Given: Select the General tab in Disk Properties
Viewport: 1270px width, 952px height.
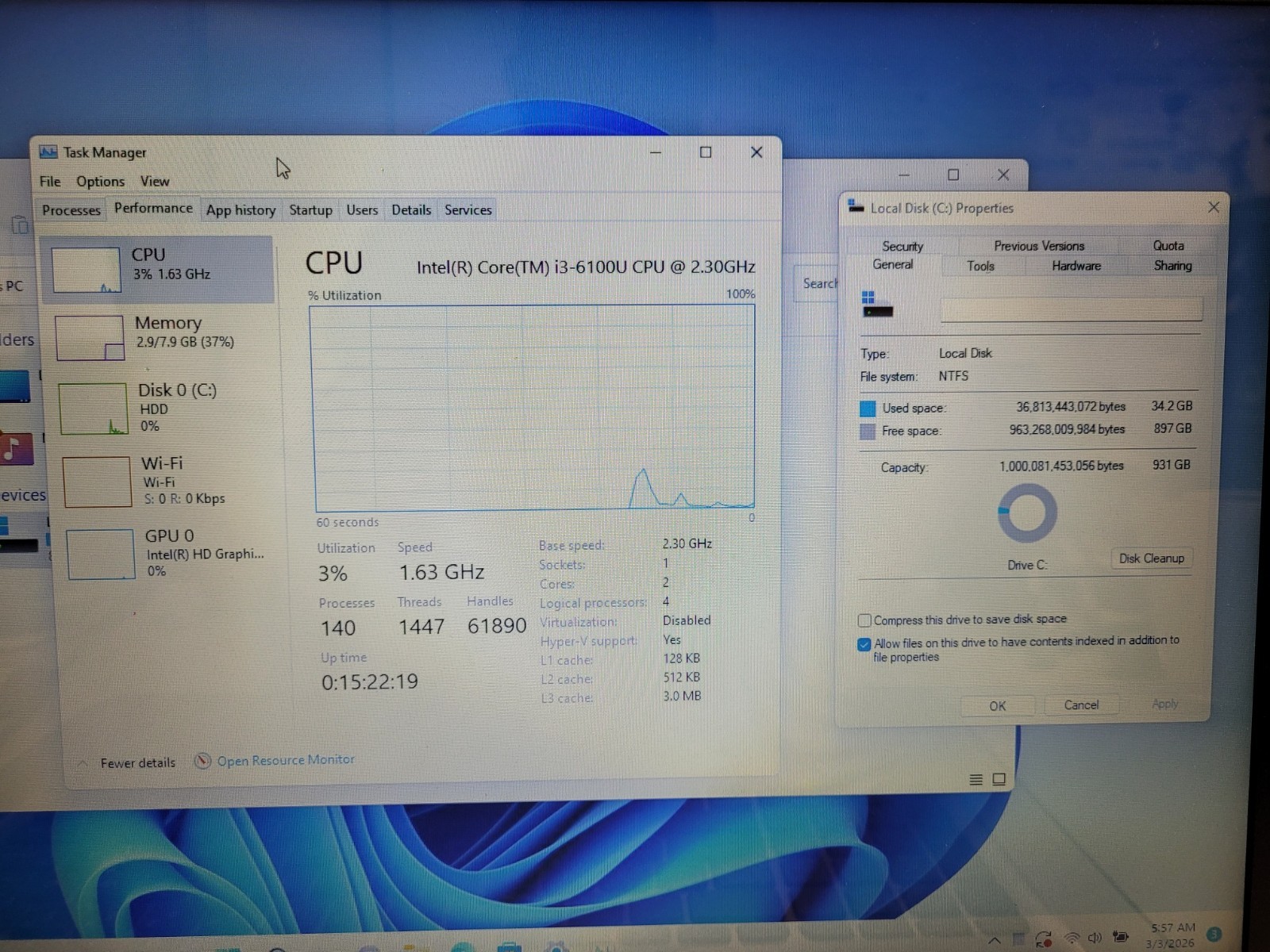Looking at the screenshot, I should point(893,265).
